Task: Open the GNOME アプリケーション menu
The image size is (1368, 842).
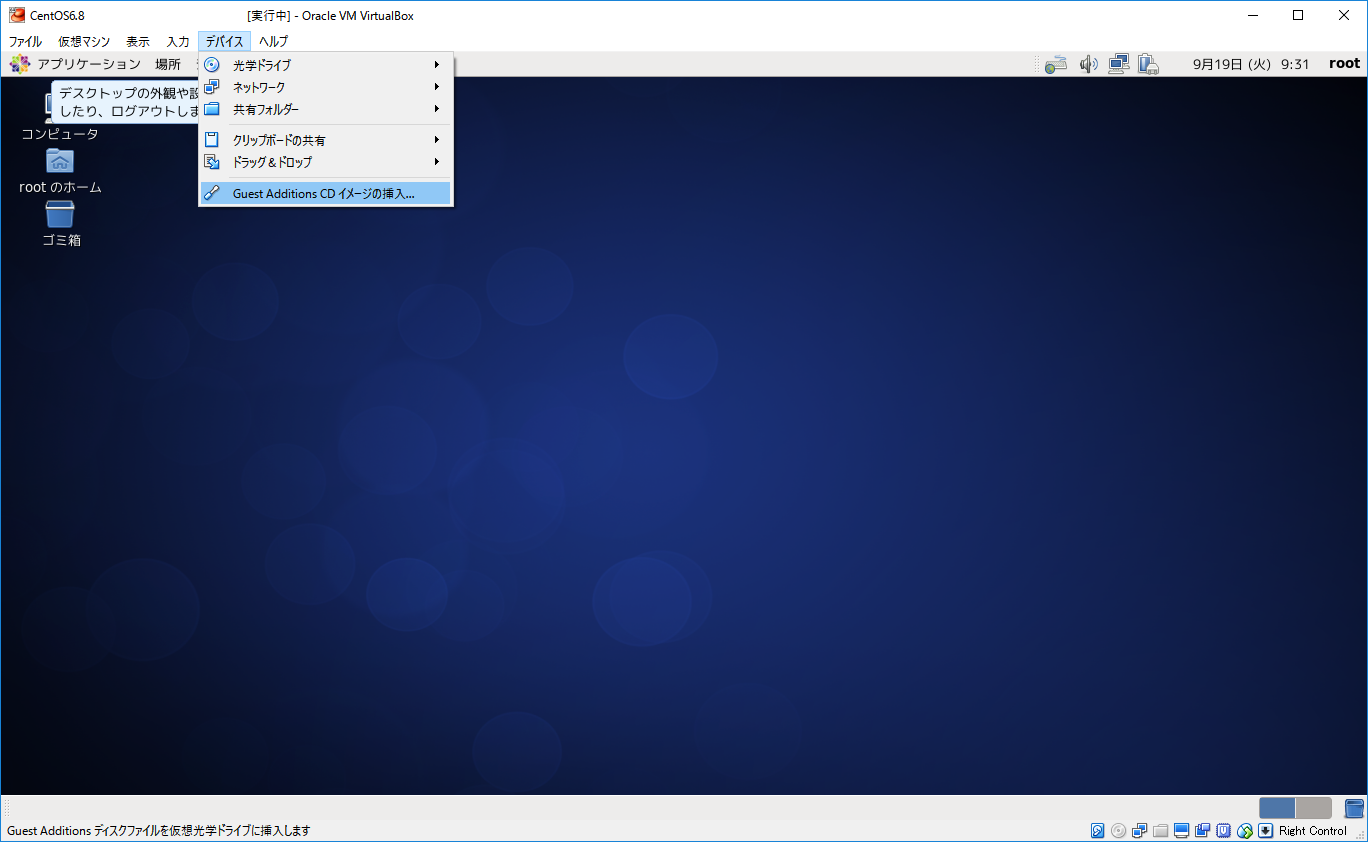Action: 89,64
